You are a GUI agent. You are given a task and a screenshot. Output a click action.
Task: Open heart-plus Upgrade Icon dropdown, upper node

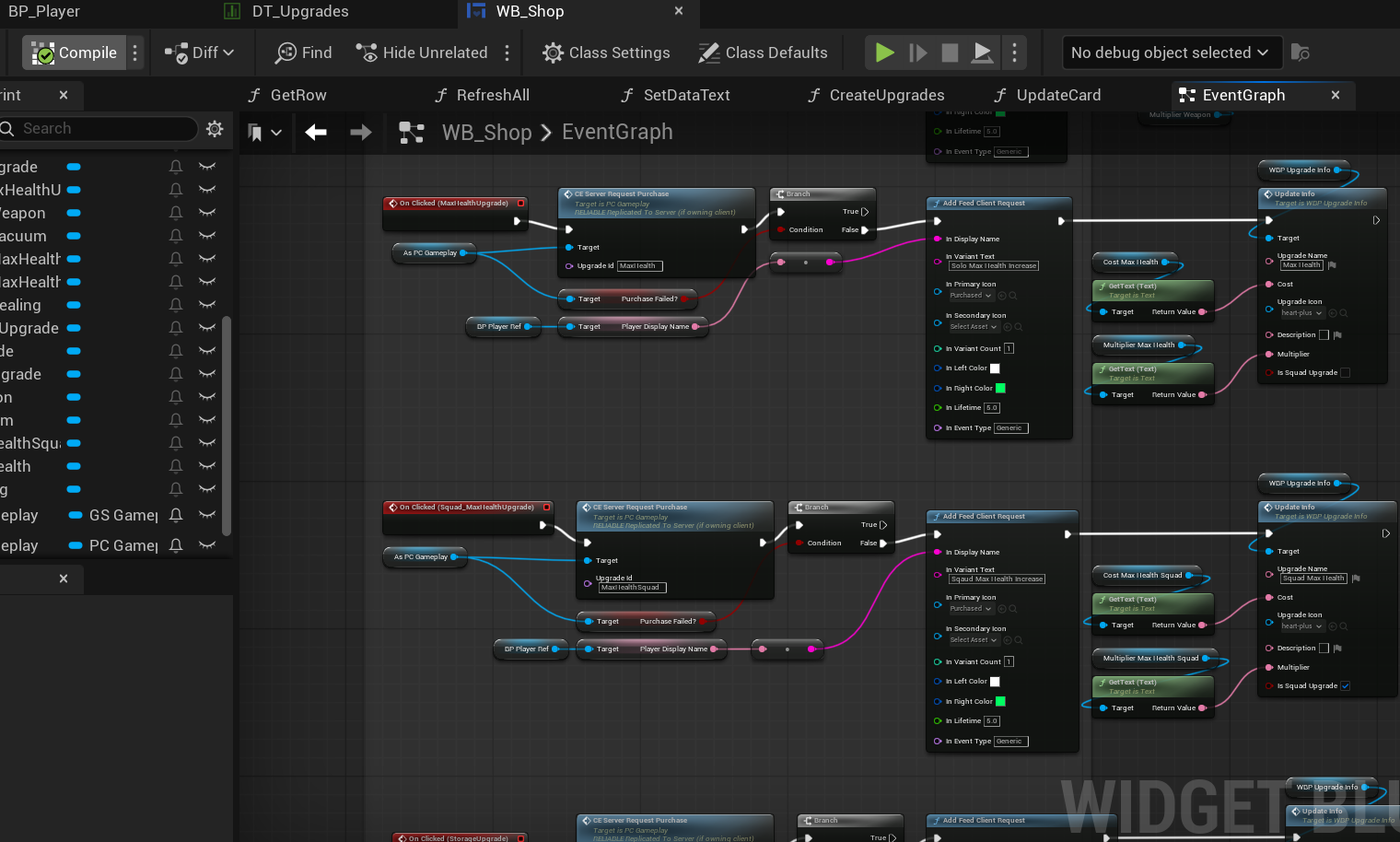[1301, 313]
